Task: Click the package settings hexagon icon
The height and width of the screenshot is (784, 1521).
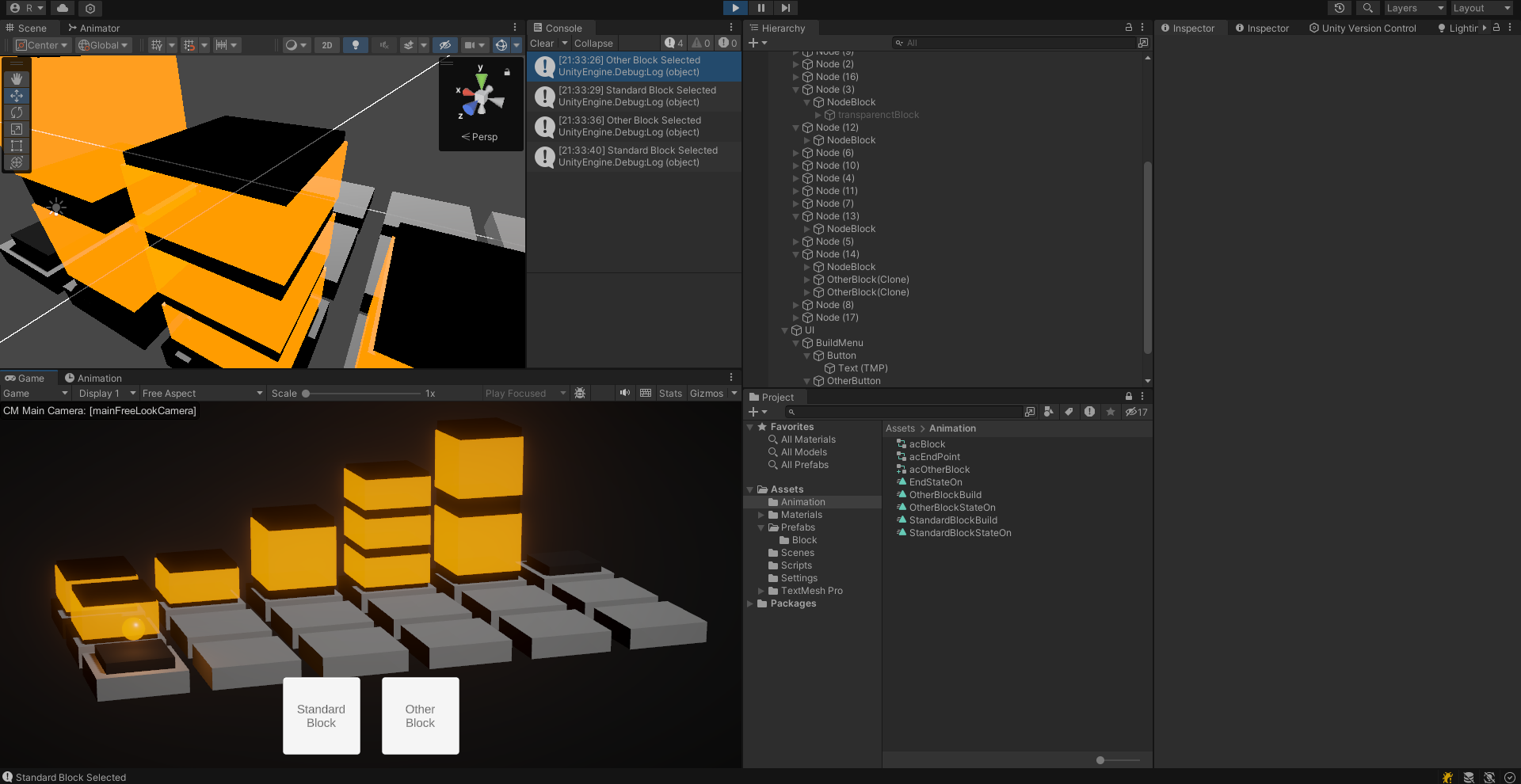Action: point(90,8)
